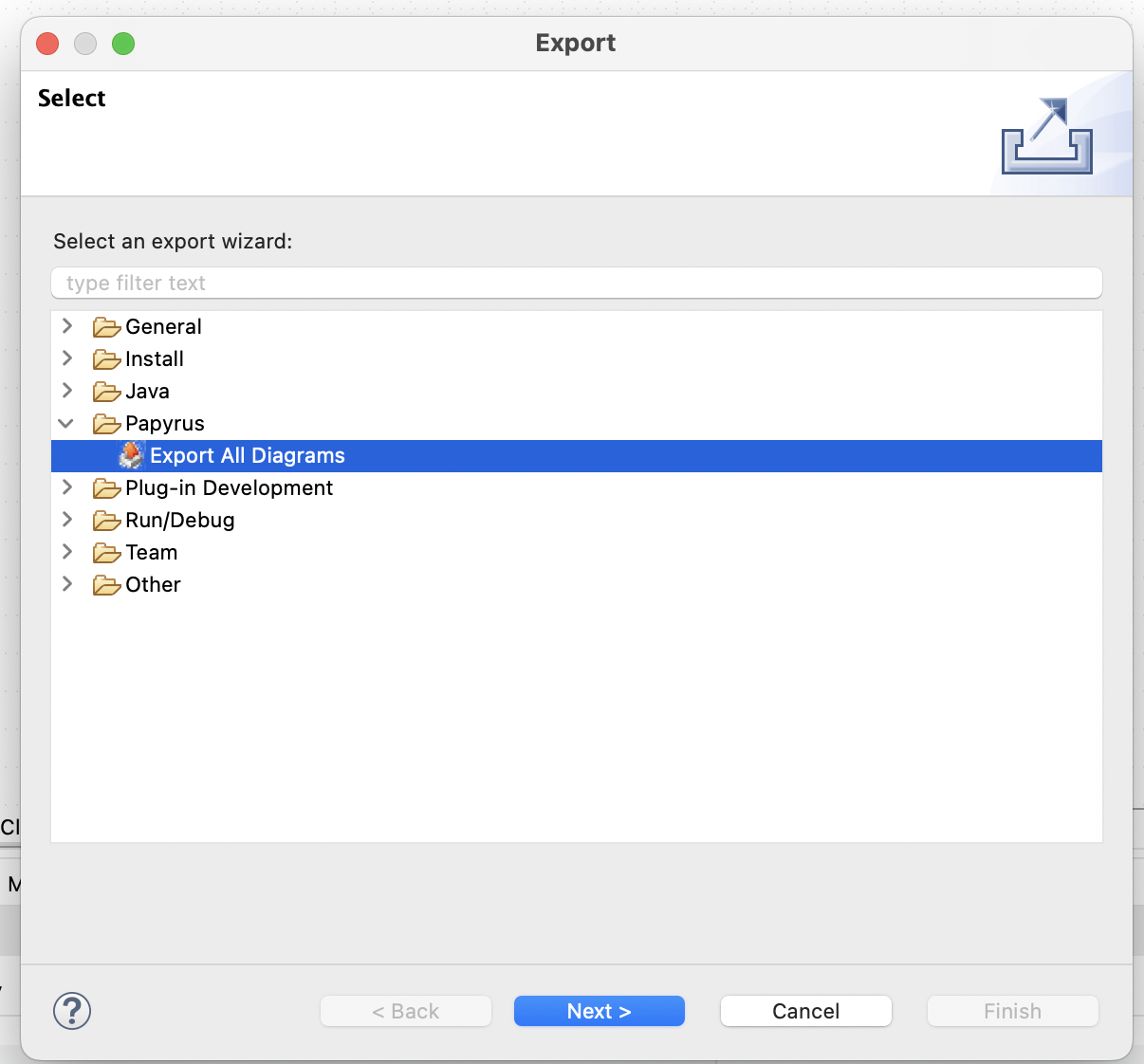Click the Java folder icon

tap(106, 392)
